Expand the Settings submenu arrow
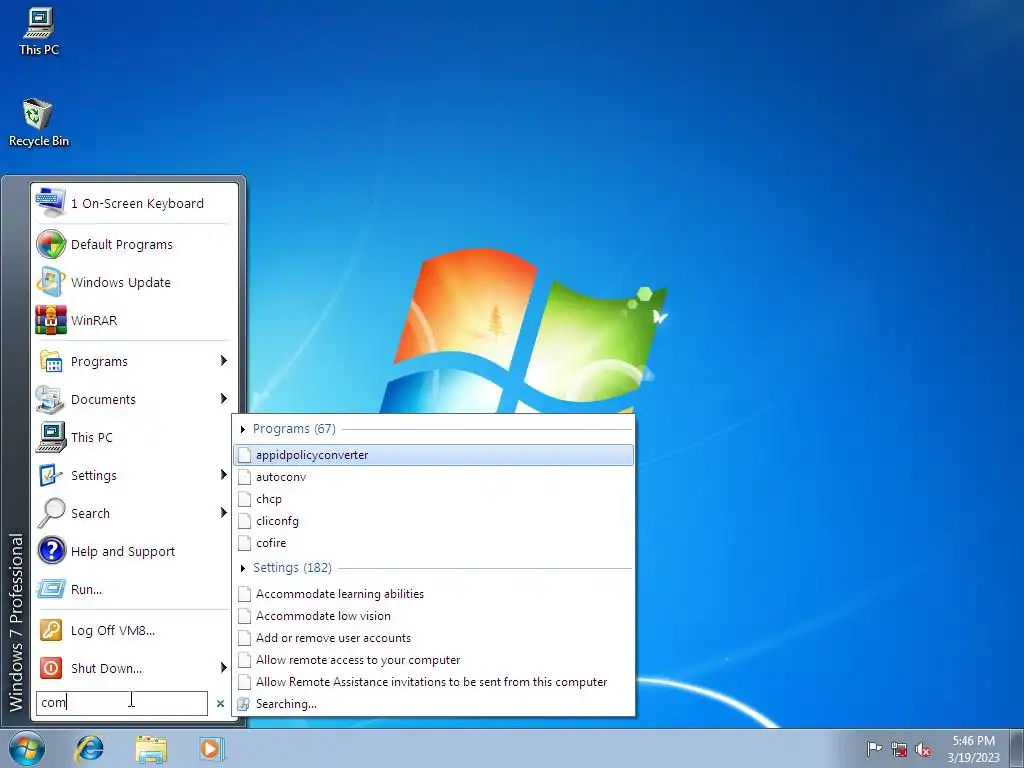 [223, 475]
